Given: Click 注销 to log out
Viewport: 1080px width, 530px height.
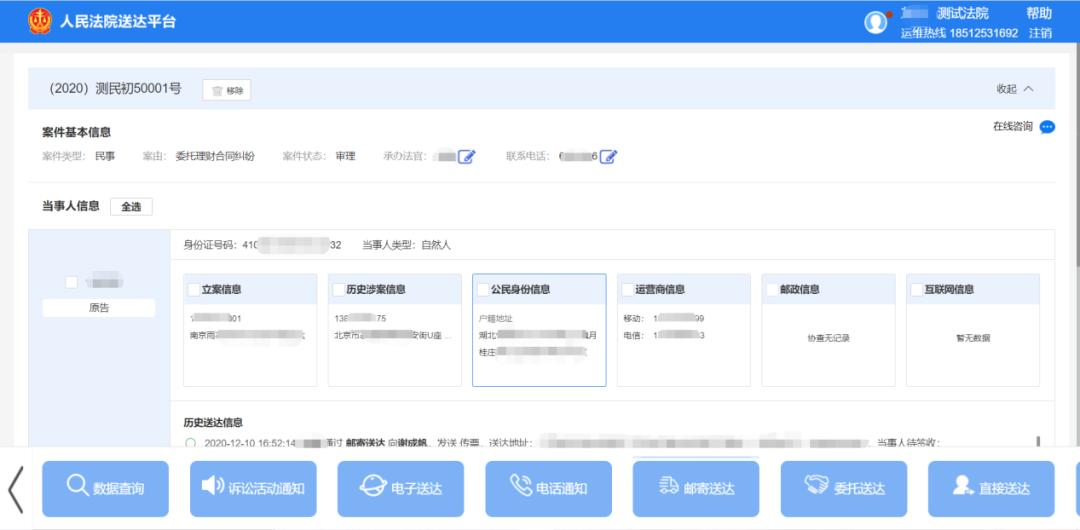Looking at the screenshot, I should point(1040,33).
